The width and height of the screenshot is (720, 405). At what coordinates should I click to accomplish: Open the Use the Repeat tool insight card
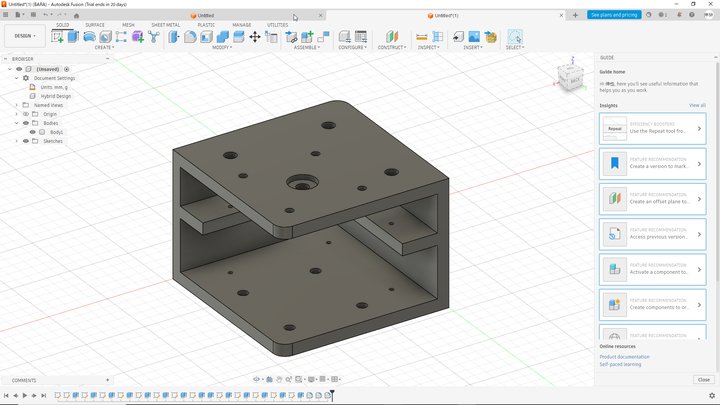tap(652, 129)
